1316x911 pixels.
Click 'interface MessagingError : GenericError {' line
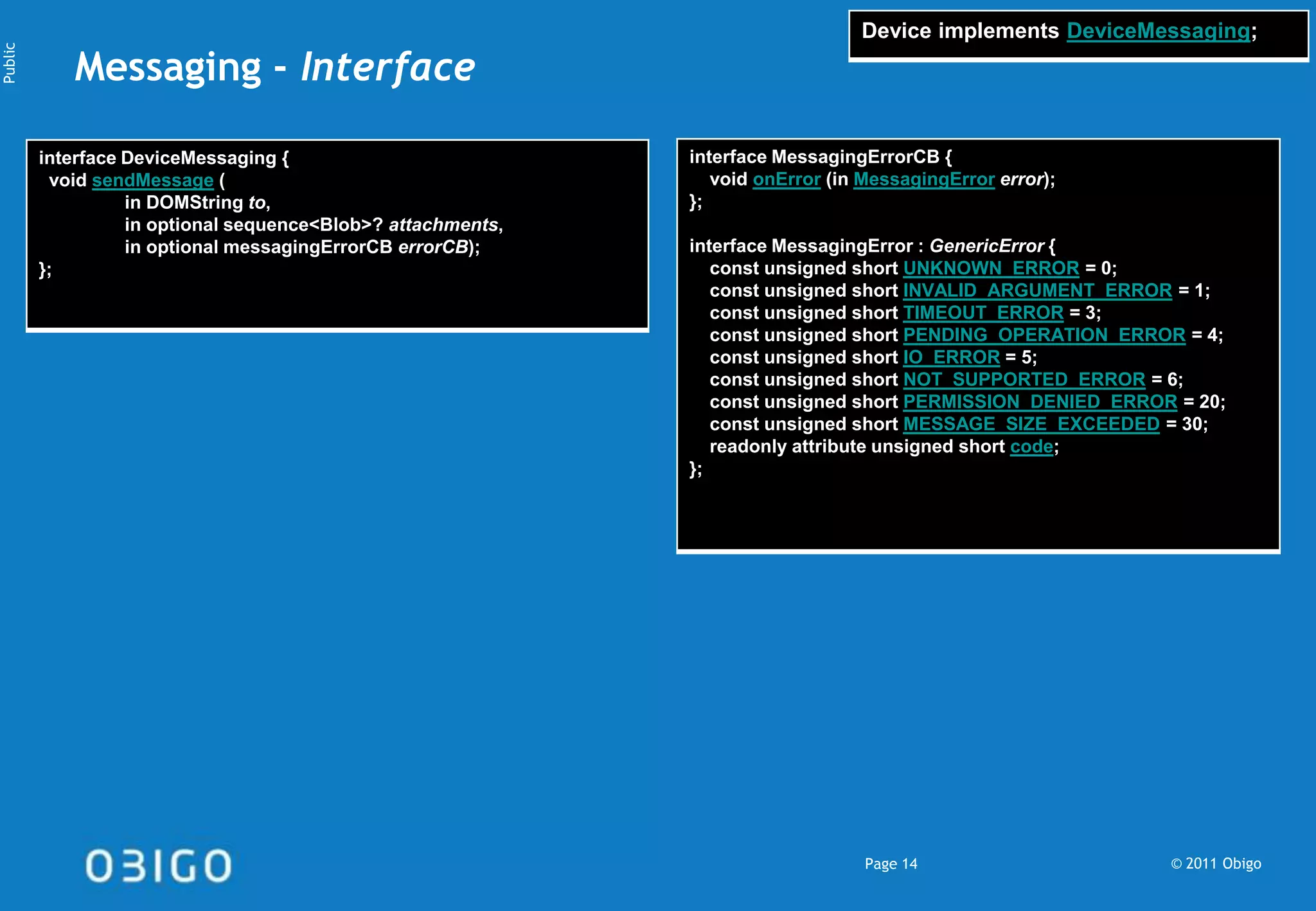(x=872, y=246)
